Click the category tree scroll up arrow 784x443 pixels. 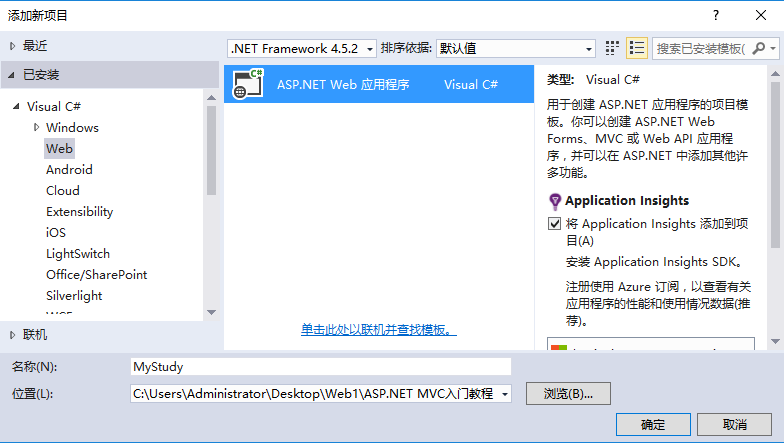212,98
